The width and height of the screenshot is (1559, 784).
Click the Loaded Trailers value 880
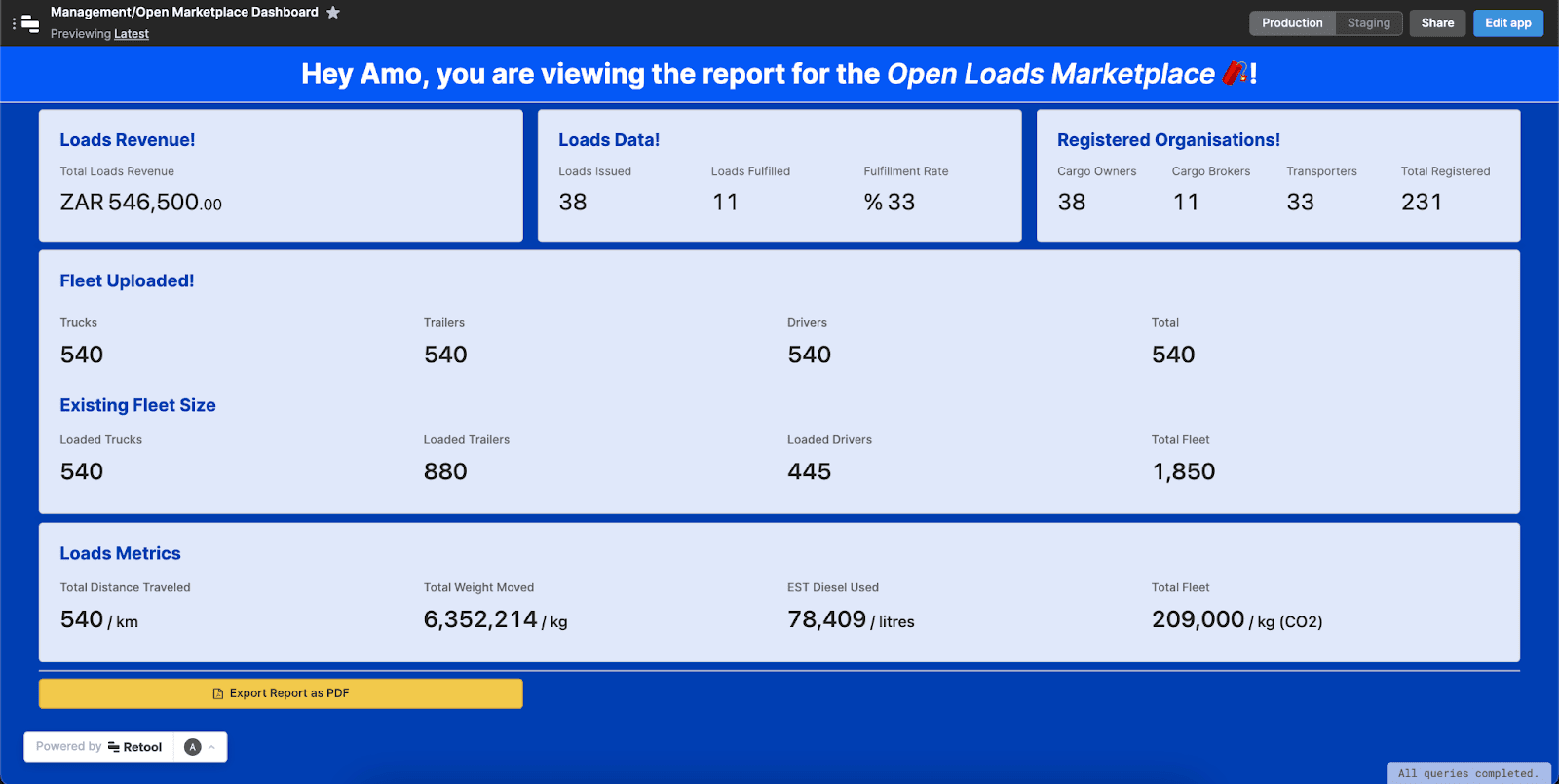tap(445, 471)
